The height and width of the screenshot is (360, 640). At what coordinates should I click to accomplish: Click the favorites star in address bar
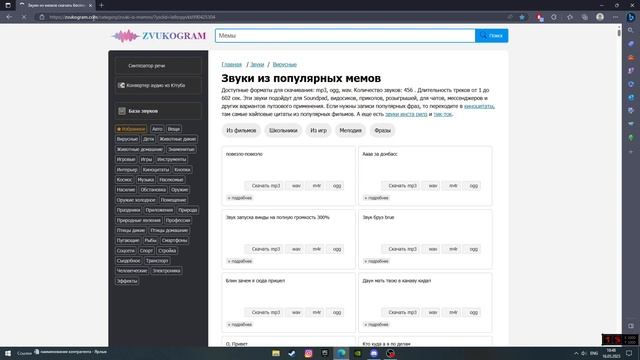pyautogui.click(x=522, y=17)
